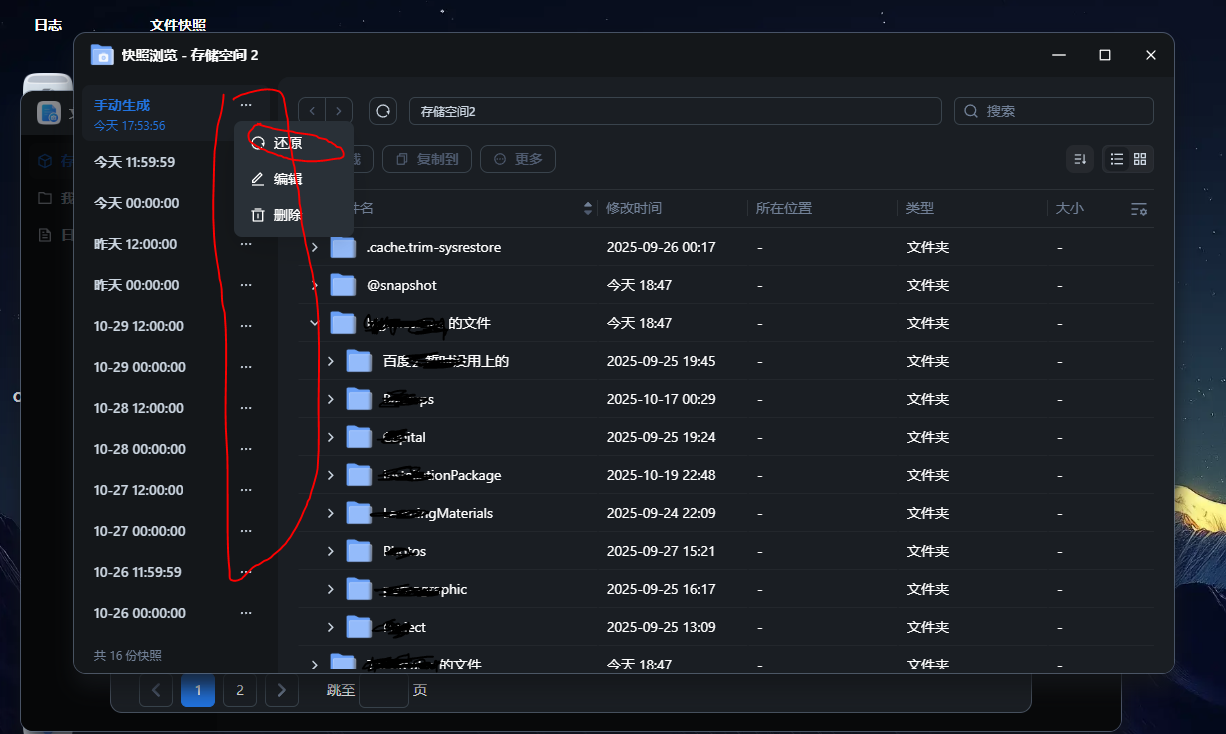Open more options for 手动生成 snapshot
Screen dimensions: 1226x734
(x=246, y=105)
